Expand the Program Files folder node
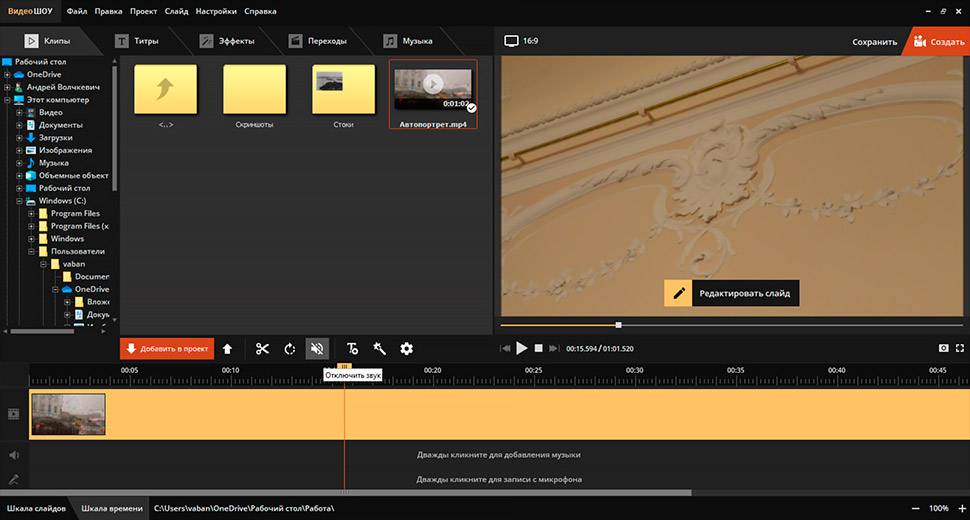Viewport: 970px width, 520px height. tap(31, 214)
